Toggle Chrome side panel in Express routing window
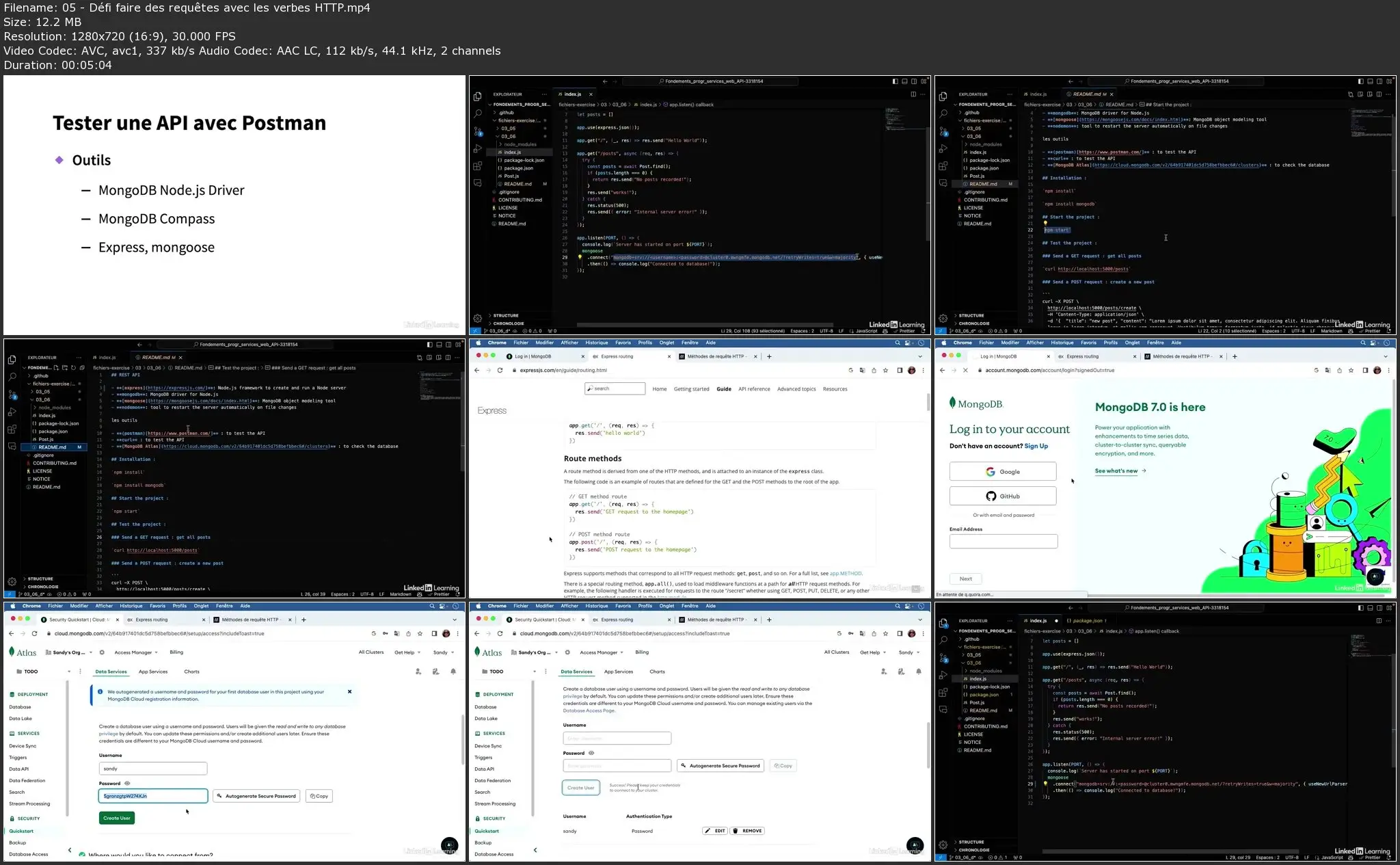The image size is (1400, 865). tap(900, 370)
